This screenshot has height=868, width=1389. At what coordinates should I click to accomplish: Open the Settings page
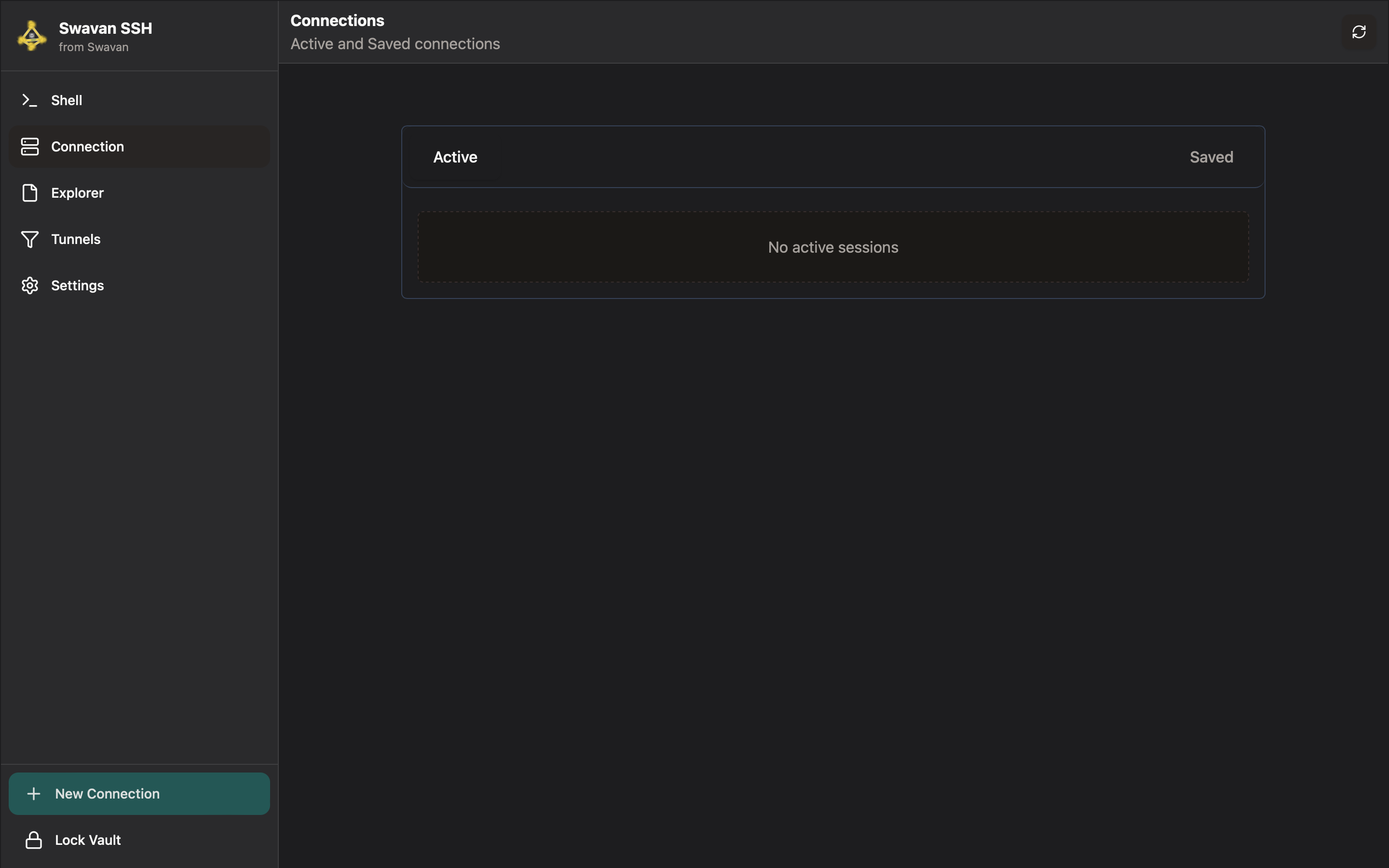[x=78, y=285]
